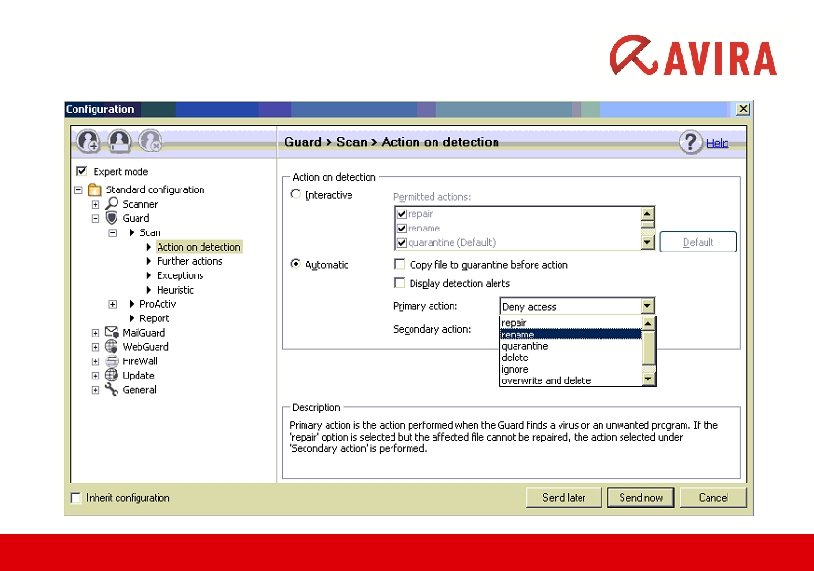
Task: Click the Send later button
Action: click(564, 497)
